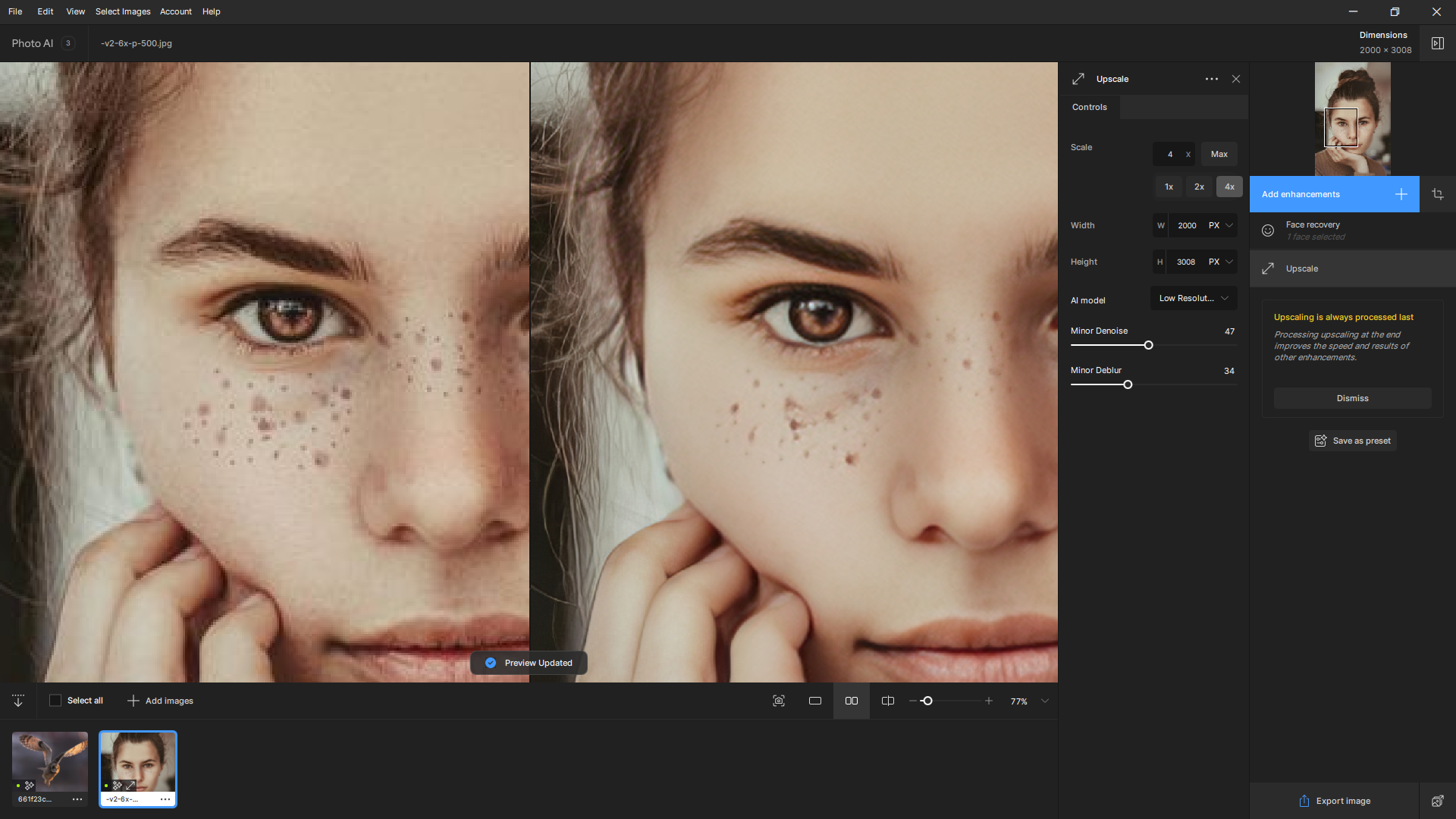Screen dimensions: 1456x819
Task: Open the Upscale panel three-dot options
Action: click(x=1212, y=79)
